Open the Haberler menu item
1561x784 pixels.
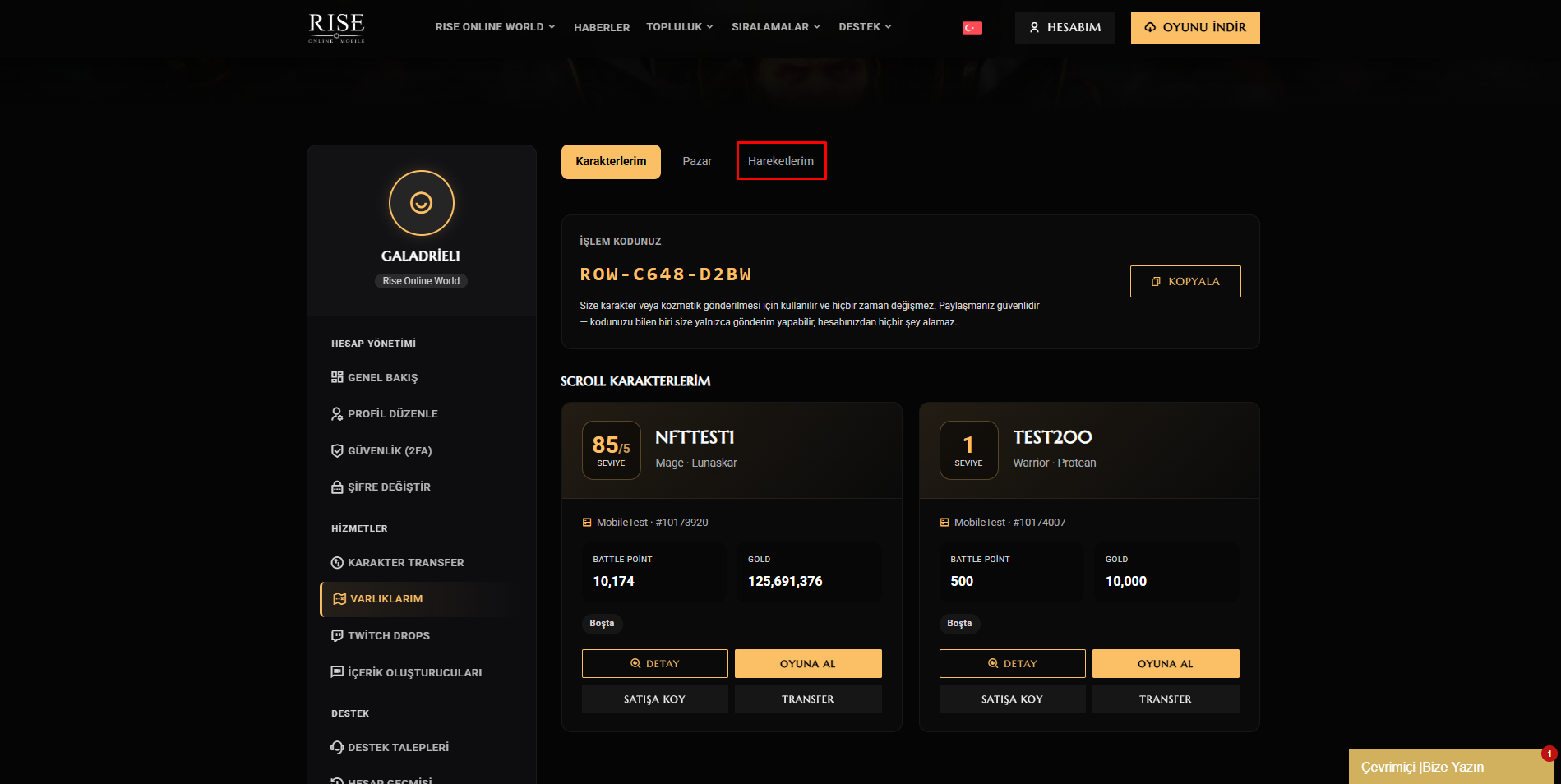602,28
